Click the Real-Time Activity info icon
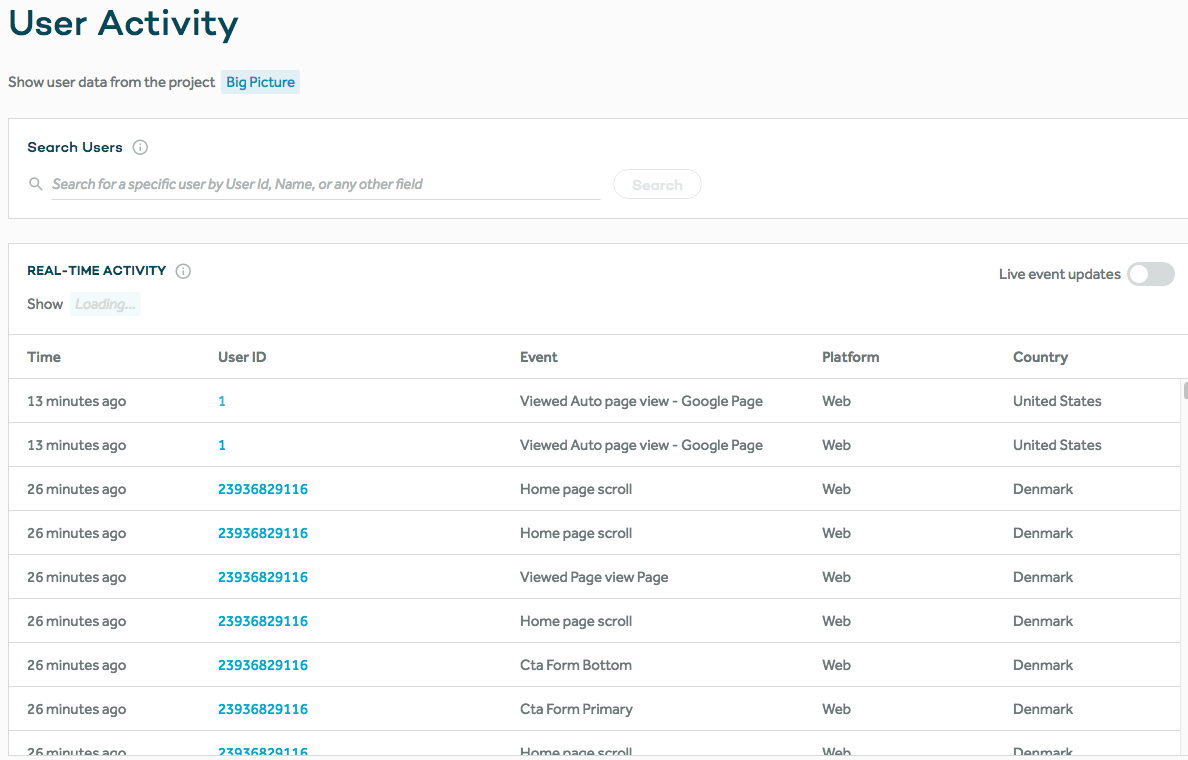Viewport: 1188px width, 760px height. [x=183, y=271]
